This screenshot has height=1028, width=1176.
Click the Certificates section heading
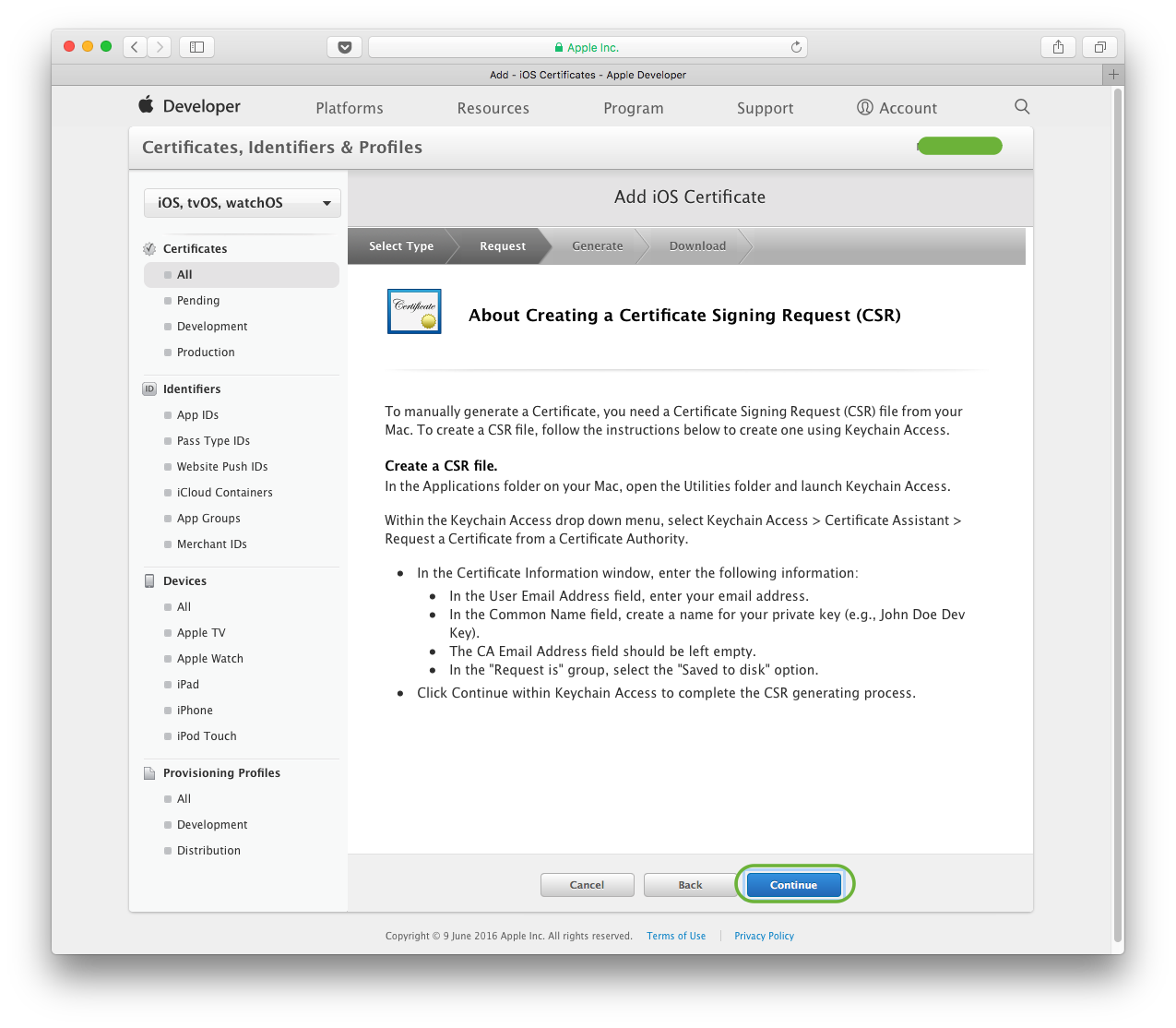195,249
